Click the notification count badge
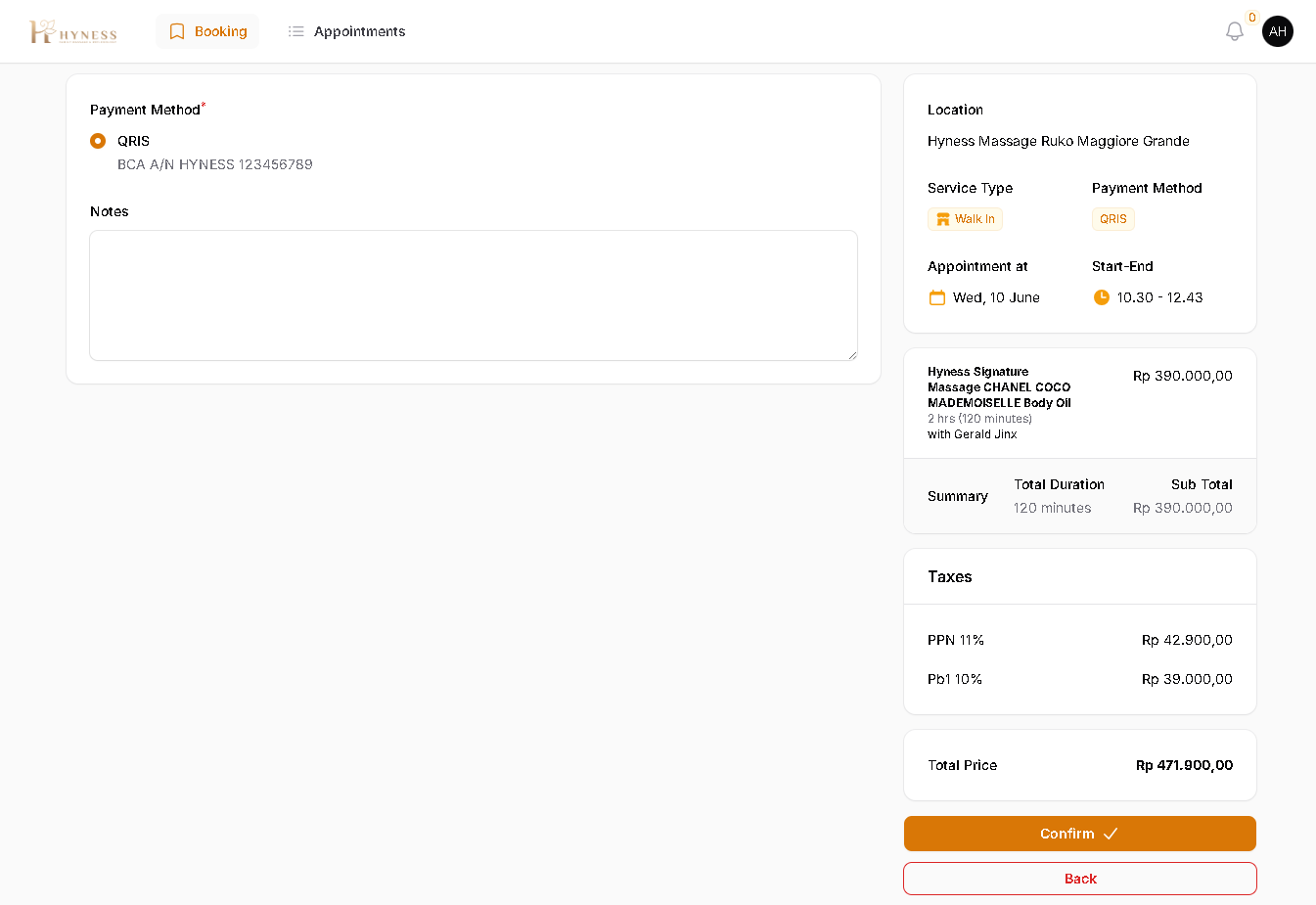This screenshot has width=1316, height=905. pyautogui.click(x=1252, y=18)
